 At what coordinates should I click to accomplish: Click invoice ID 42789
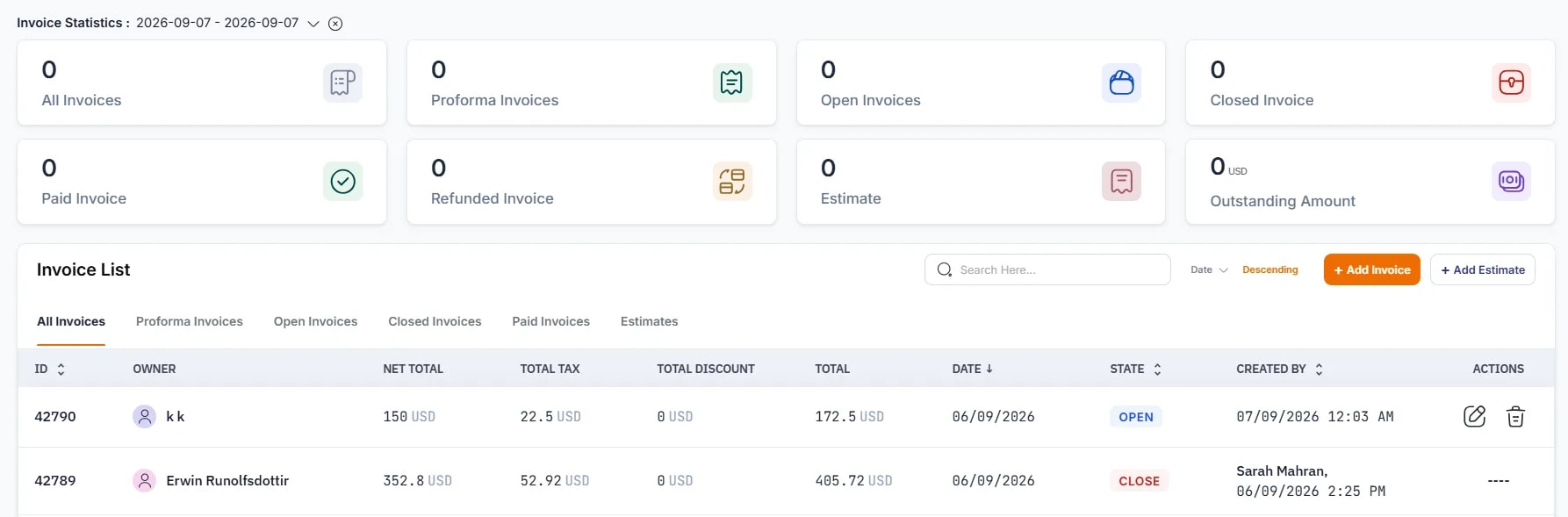[x=55, y=480]
